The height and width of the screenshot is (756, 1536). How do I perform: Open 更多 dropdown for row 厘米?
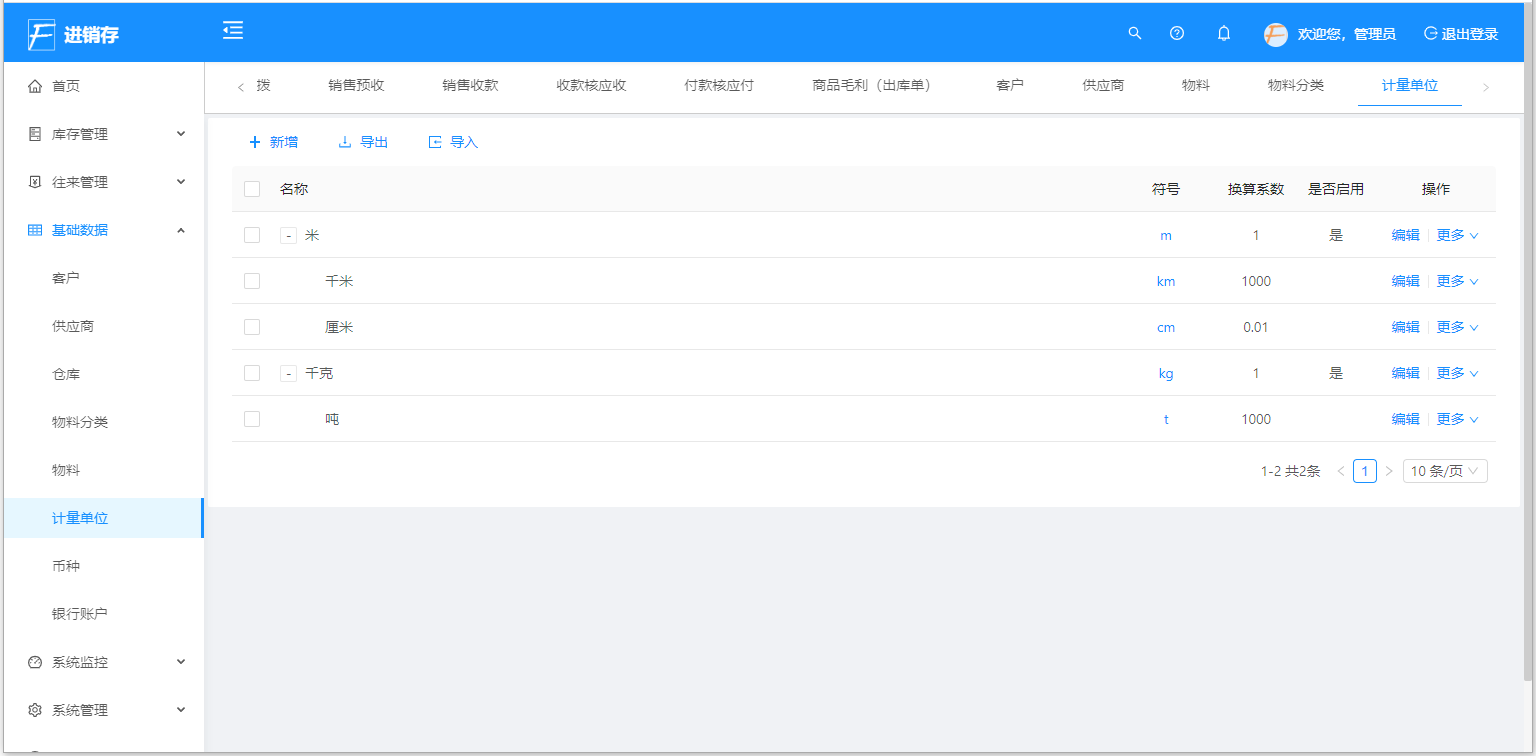pyautogui.click(x=1457, y=327)
